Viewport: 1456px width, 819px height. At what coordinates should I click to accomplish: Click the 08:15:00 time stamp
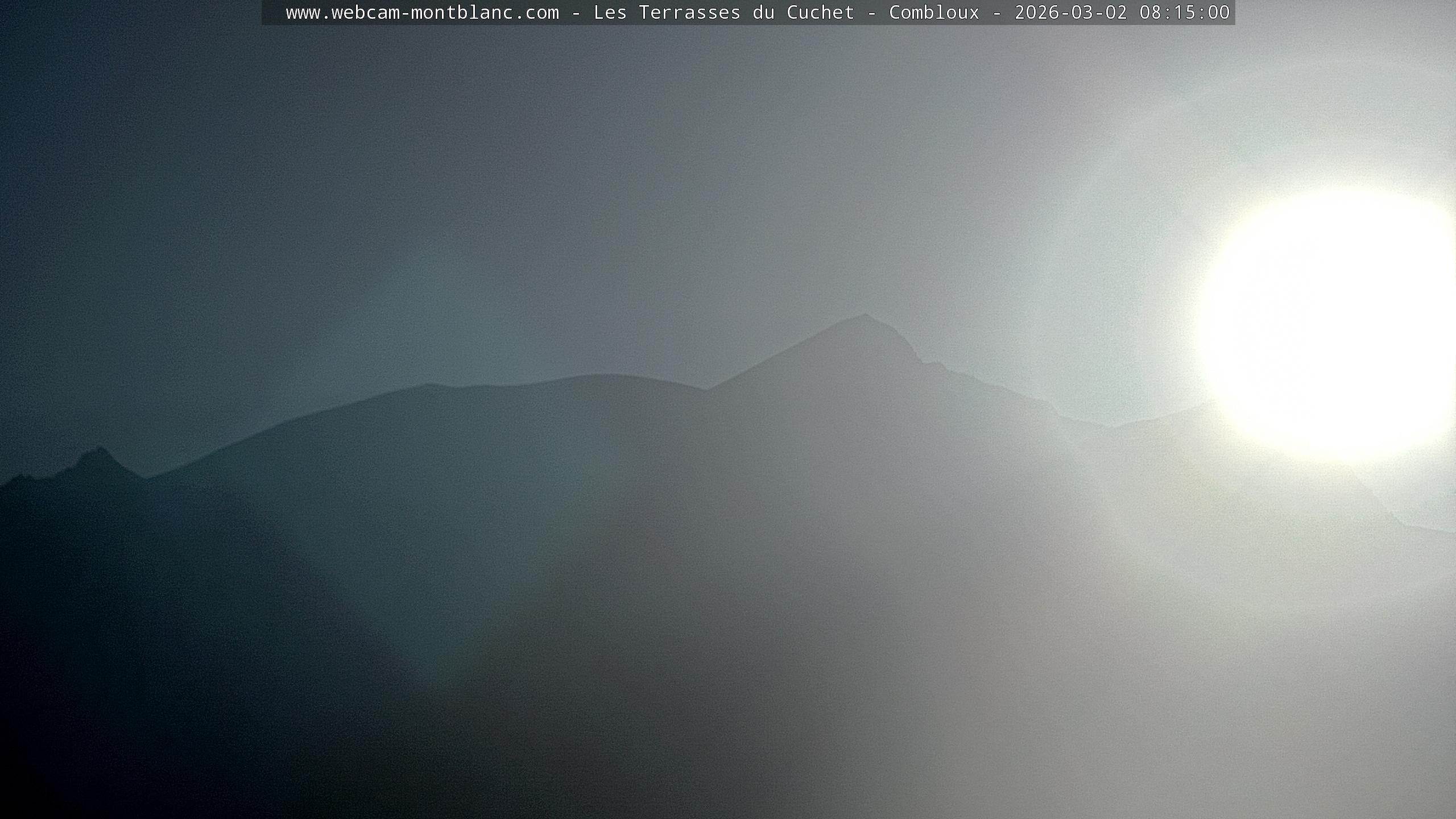coord(1184,13)
